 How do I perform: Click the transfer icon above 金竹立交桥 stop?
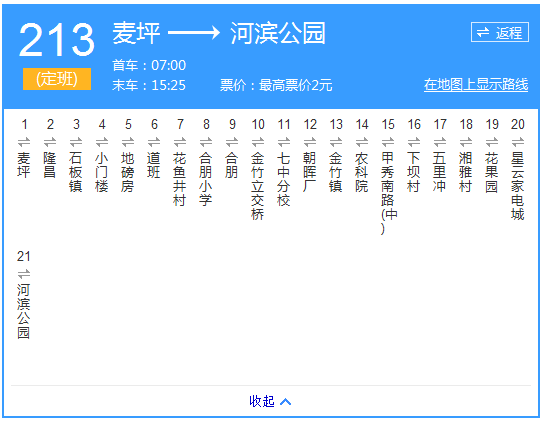(x=258, y=142)
